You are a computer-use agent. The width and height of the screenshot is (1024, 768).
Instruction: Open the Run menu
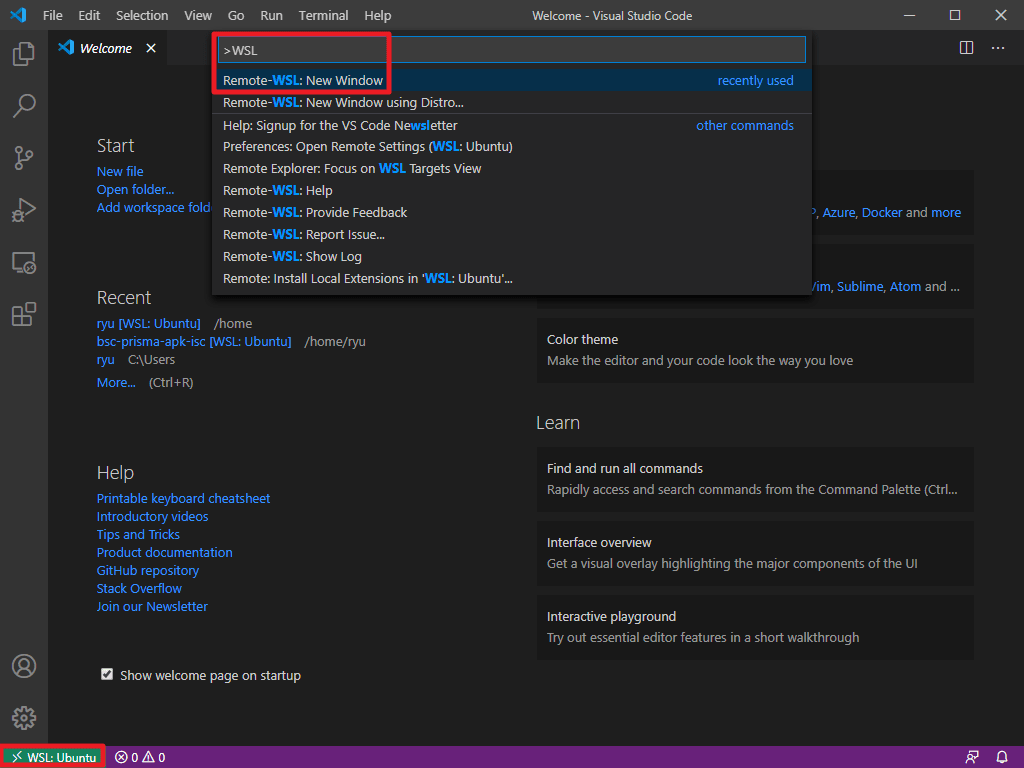tap(271, 15)
